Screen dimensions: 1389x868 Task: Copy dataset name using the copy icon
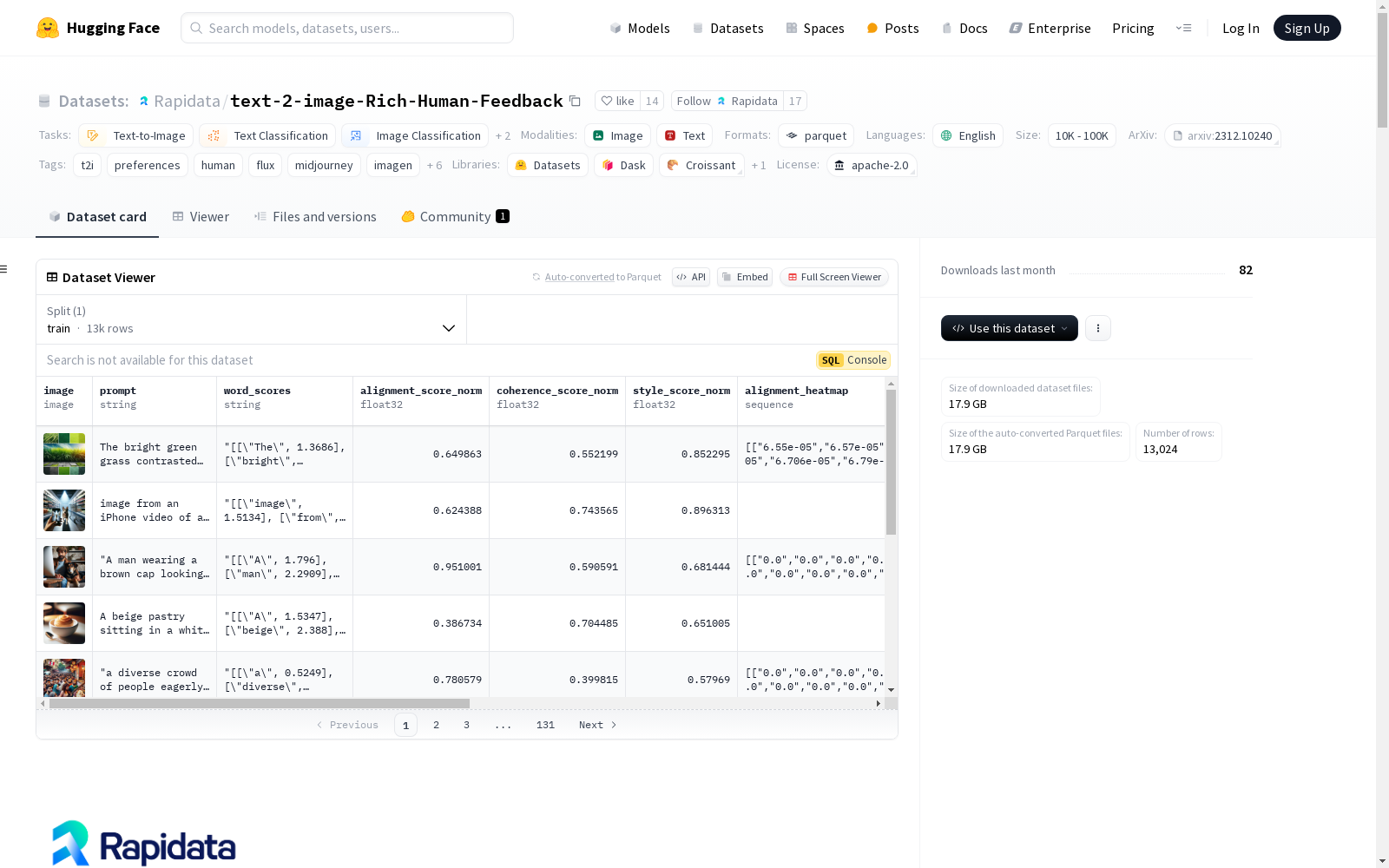coord(575,102)
